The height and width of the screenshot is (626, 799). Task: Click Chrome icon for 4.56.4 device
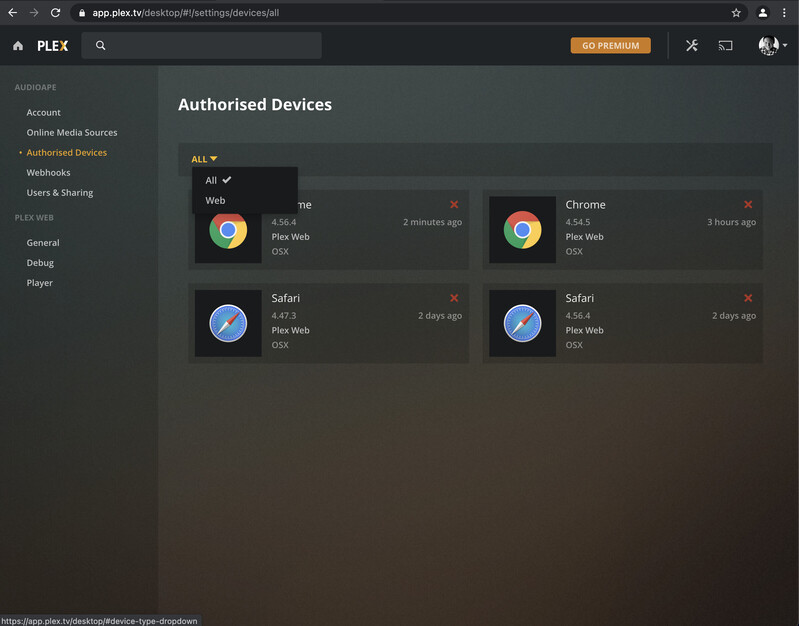(228, 230)
